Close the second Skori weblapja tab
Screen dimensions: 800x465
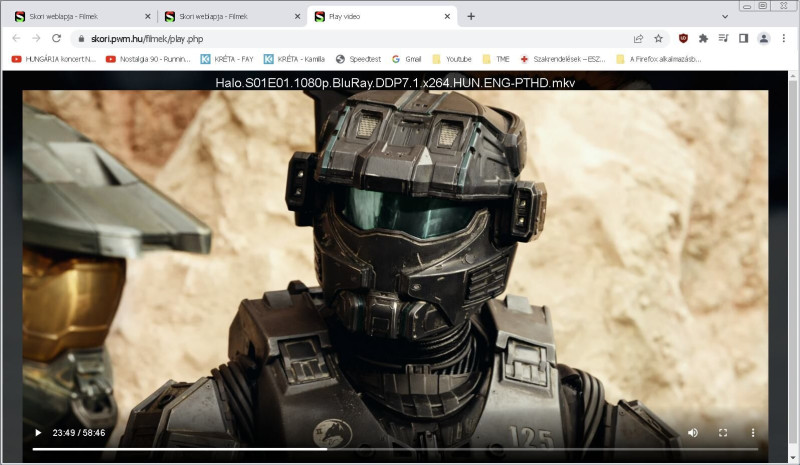(x=297, y=16)
